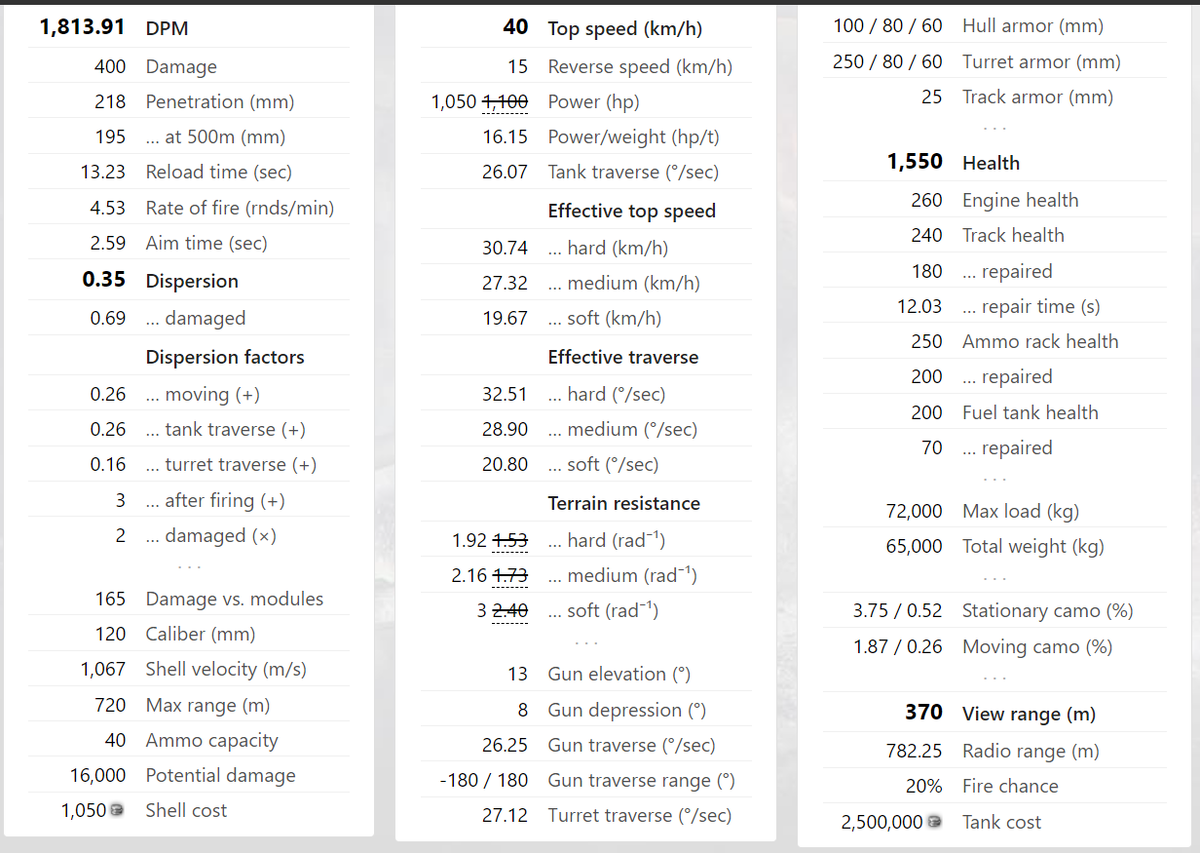Click the credits coin icon beside Shell cost
Image resolution: width=1200 pixels, height=853 pixels.
[x=118, y=811]
